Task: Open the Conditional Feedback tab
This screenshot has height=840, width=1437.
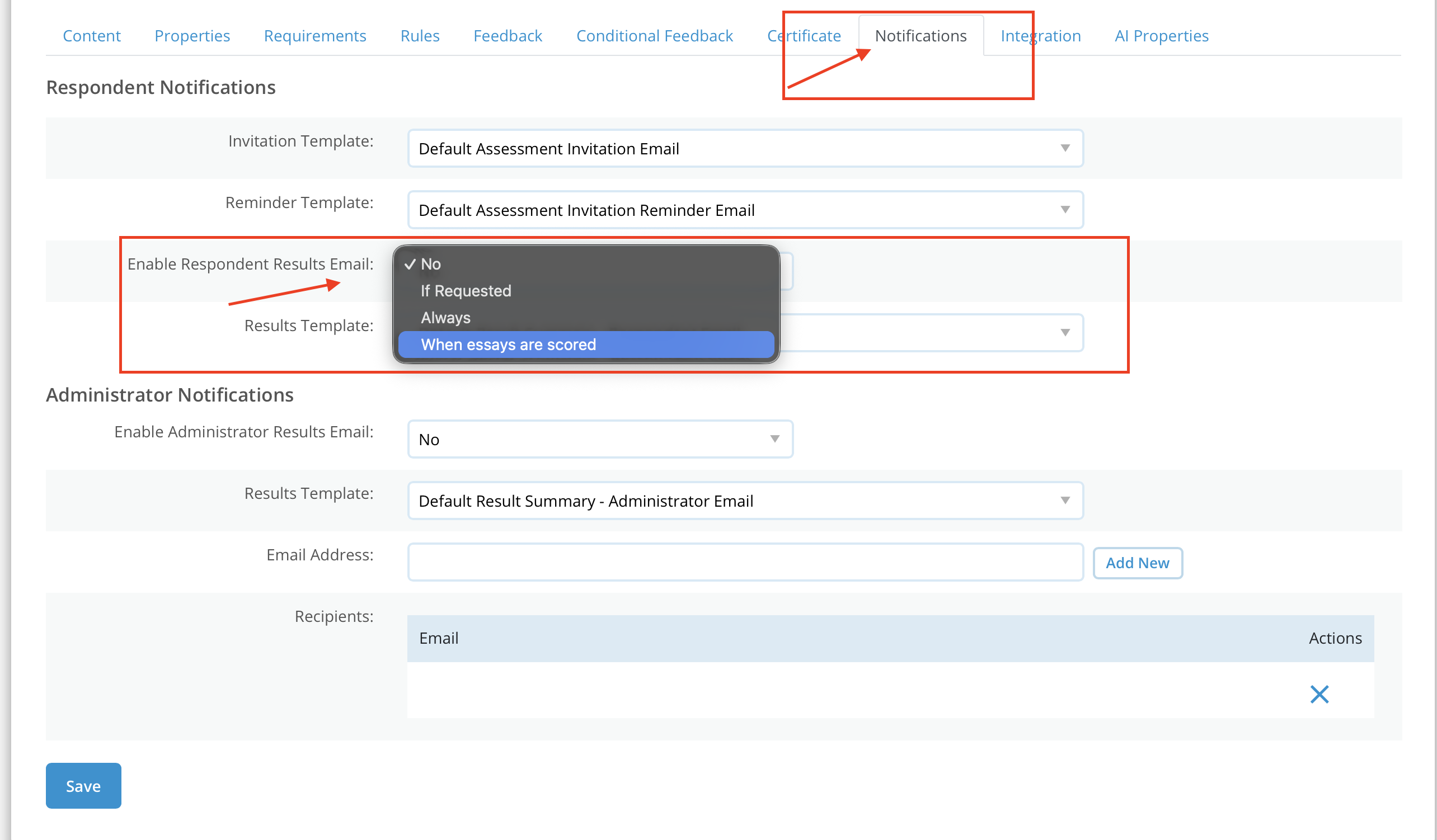Action: [655, 36]
